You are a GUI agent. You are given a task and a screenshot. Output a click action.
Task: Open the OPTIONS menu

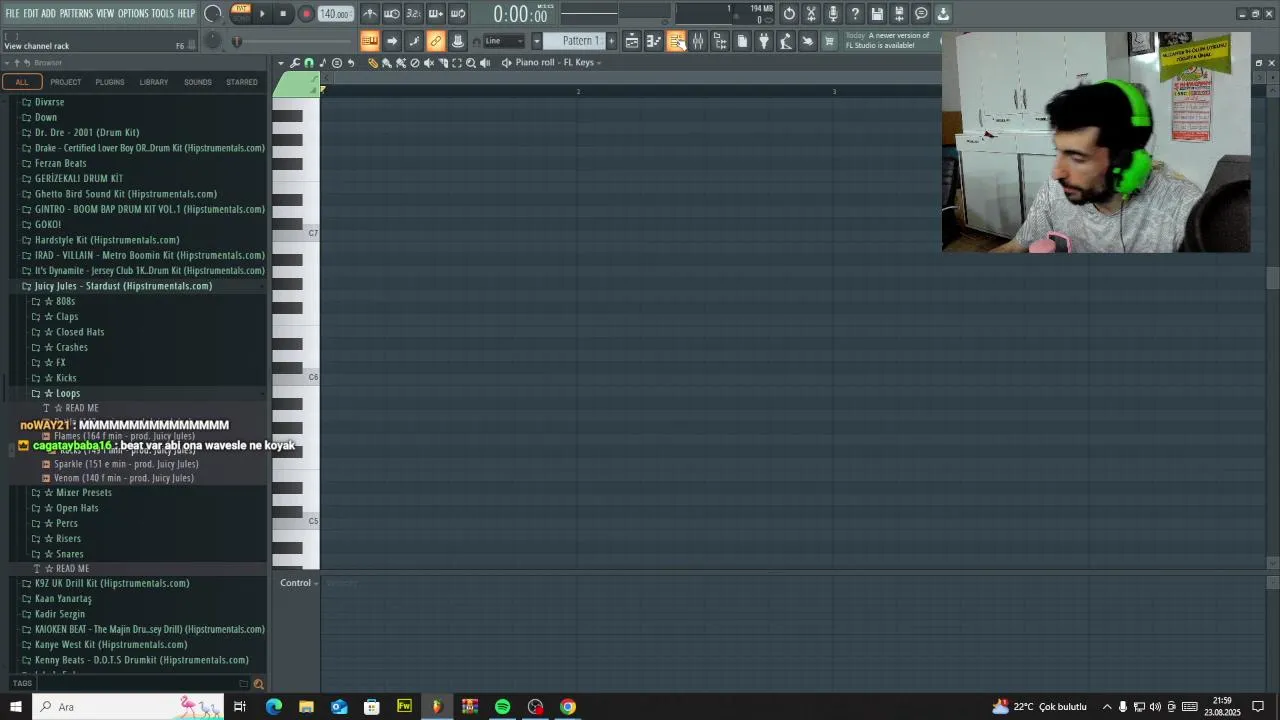tap(133, 13)
